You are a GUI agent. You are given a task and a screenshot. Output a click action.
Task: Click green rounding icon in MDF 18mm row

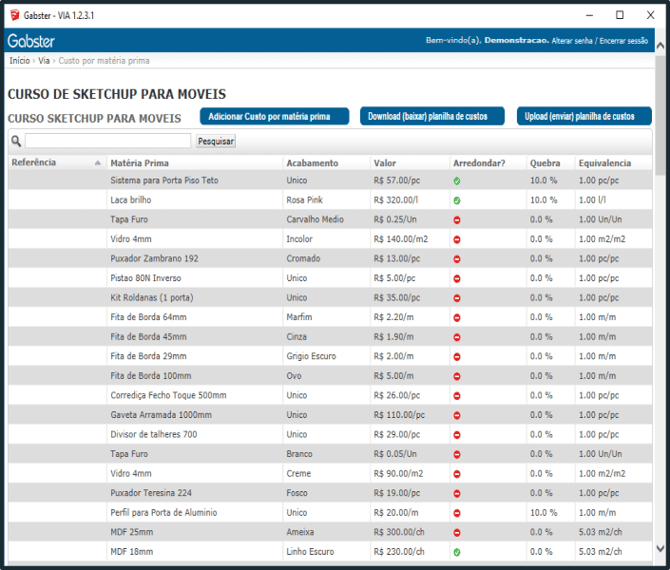click(457, 551)
